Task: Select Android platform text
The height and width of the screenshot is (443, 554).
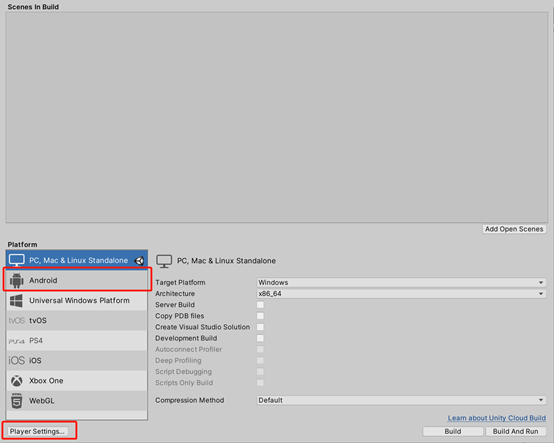Action: coord(43,280)
